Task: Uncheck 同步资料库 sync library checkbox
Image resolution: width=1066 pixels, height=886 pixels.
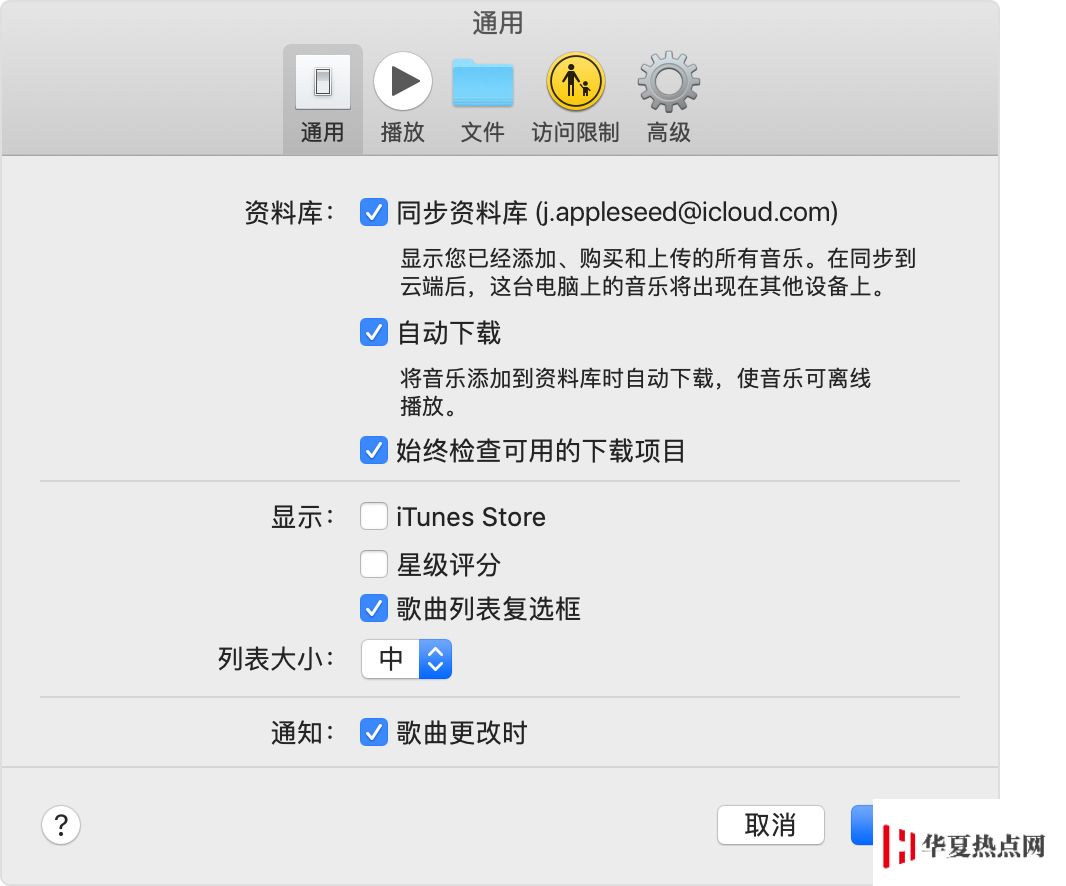Action: click(x=373, y=212)
